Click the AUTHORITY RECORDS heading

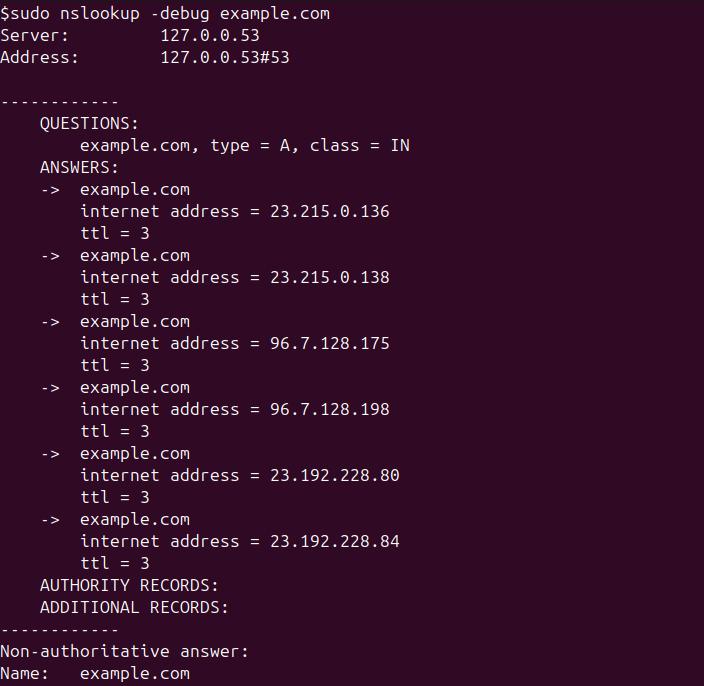[129, 586]
